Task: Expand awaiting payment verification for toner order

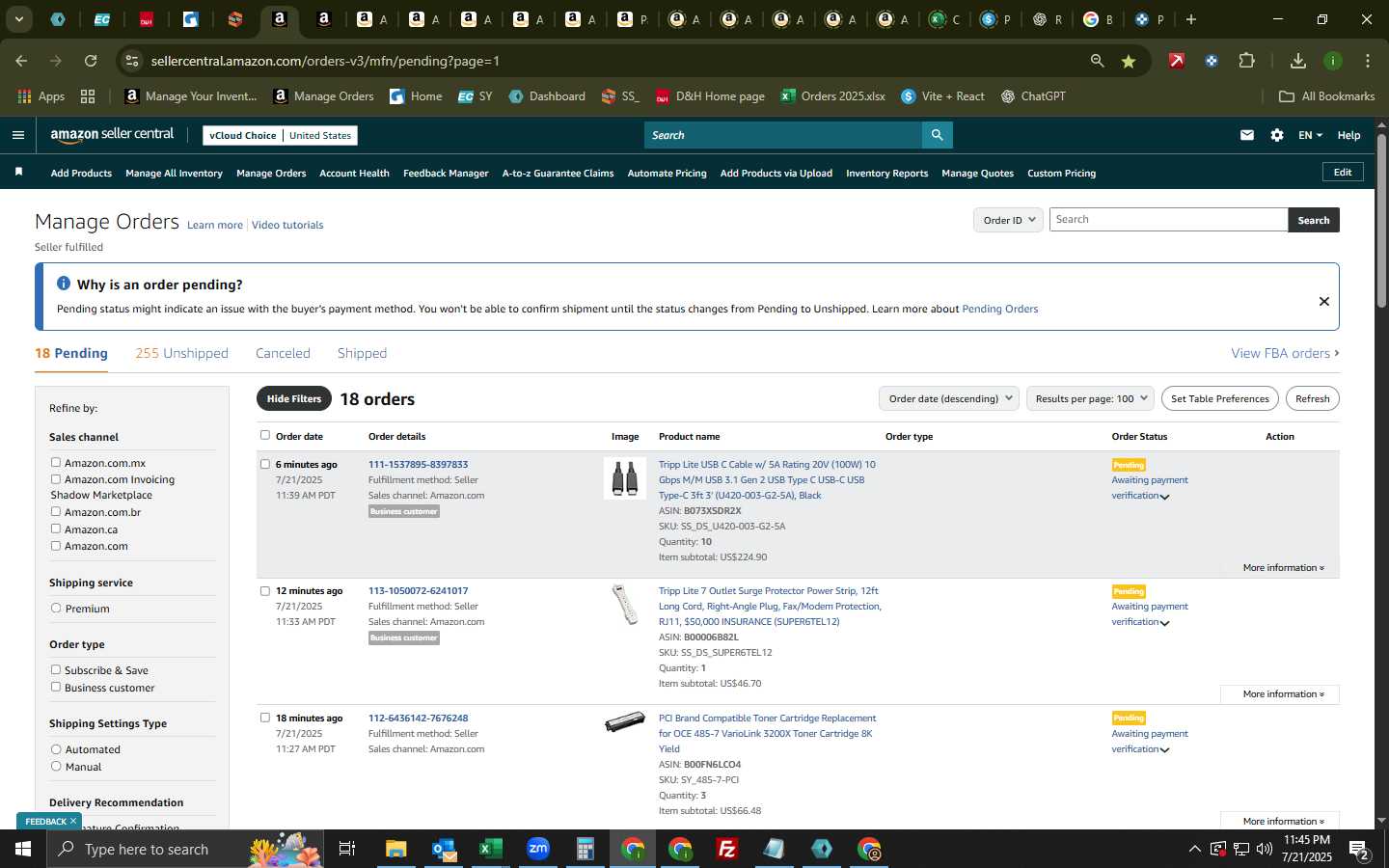Action: [1164, 750]
